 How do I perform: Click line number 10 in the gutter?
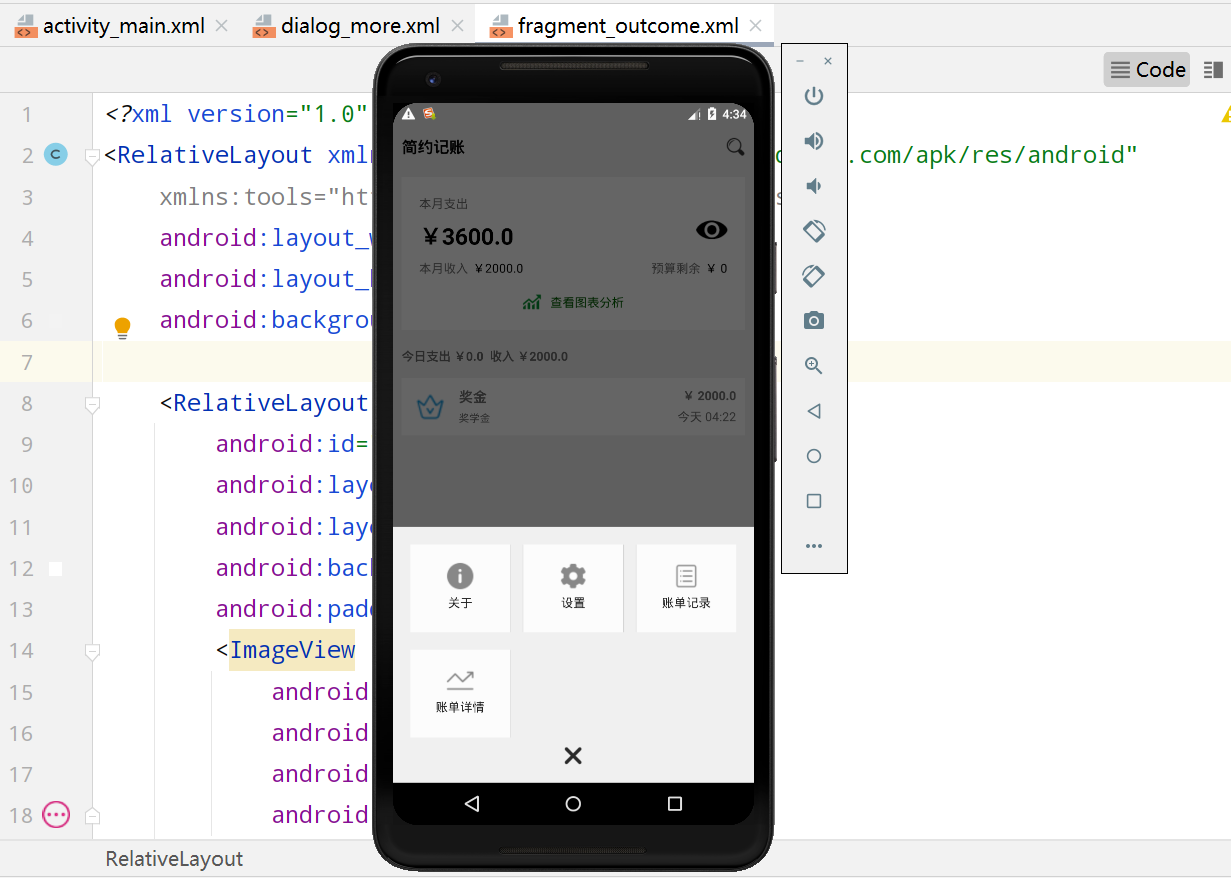21,485
